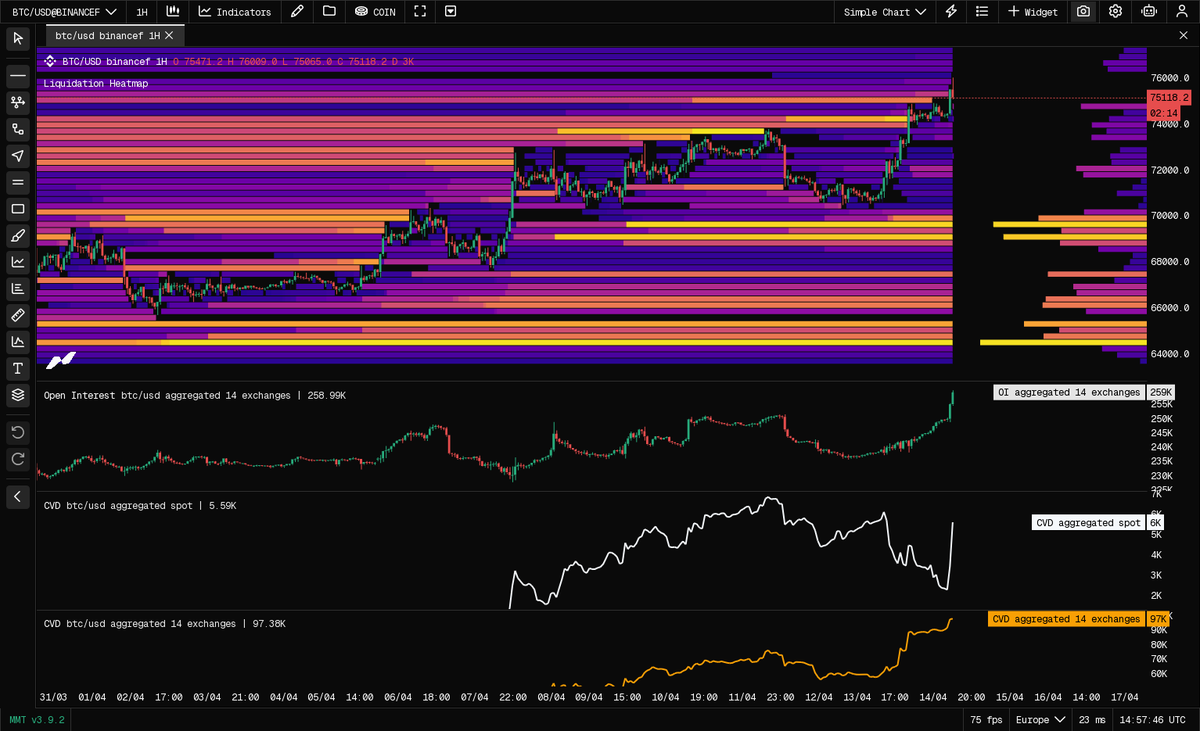Close the chart panel with right X
Image resolution: width=1200 pixels, height=731 pixels.
(1184, 35)
